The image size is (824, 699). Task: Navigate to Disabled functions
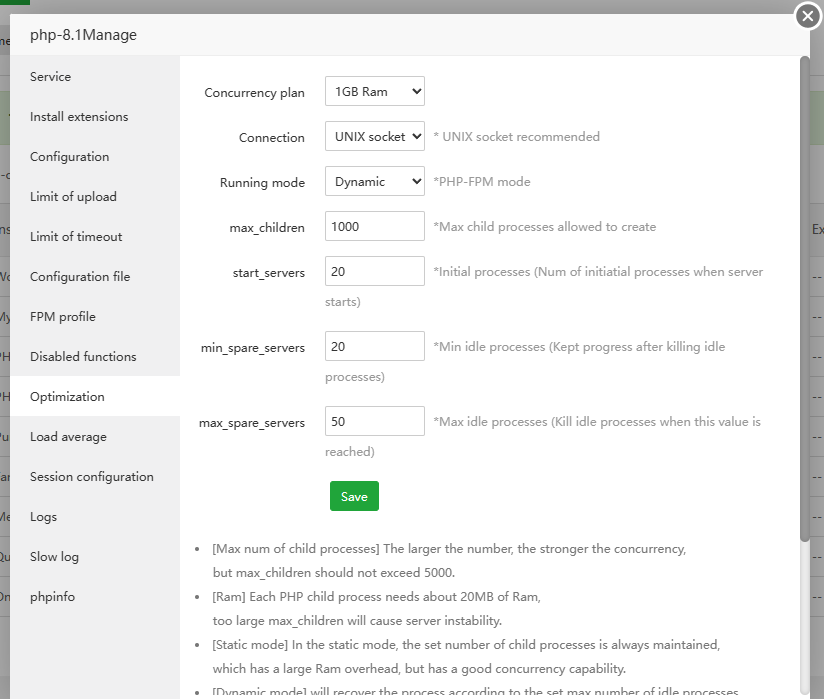83,357
